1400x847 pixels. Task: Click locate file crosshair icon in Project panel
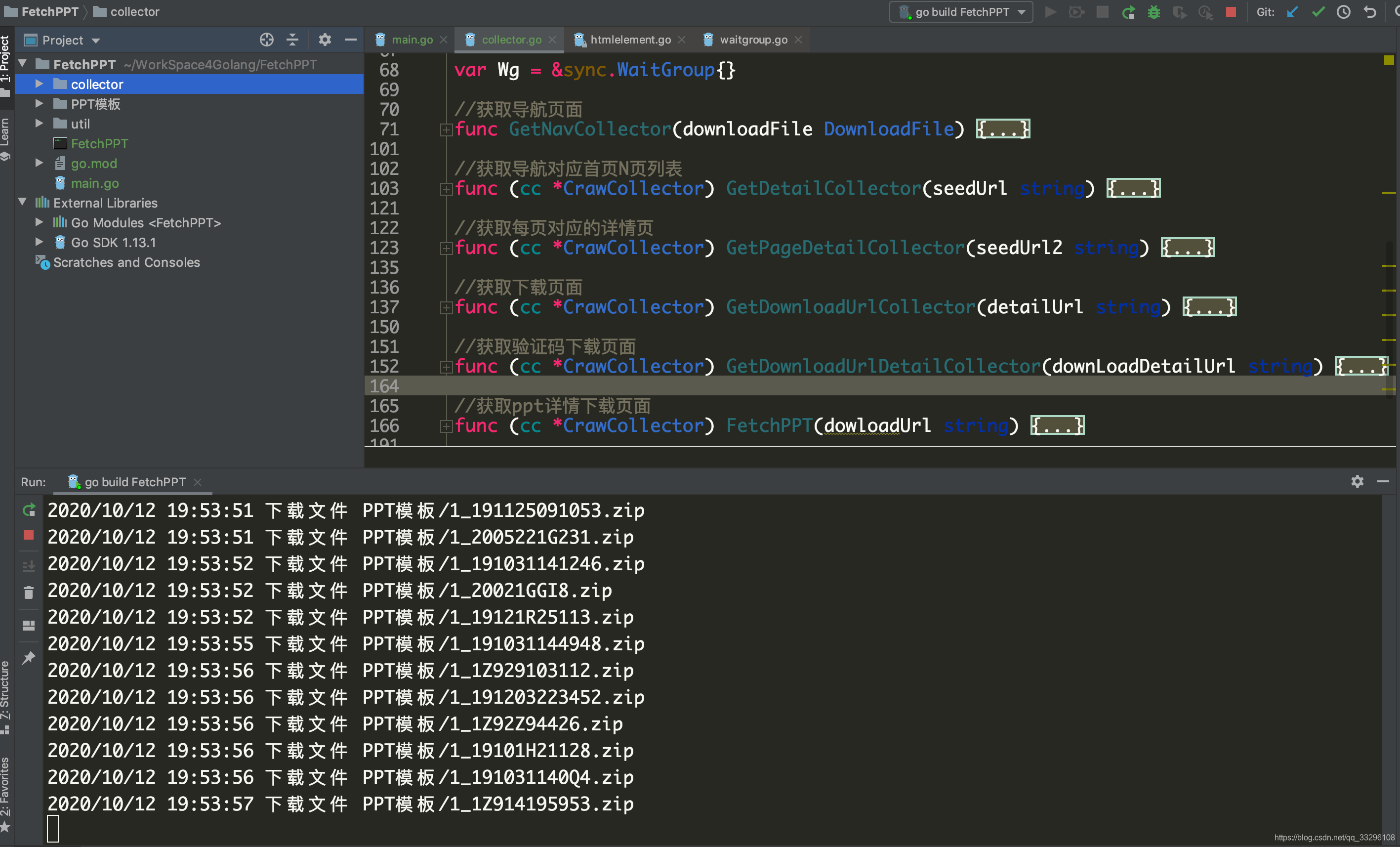coord(266,40)
